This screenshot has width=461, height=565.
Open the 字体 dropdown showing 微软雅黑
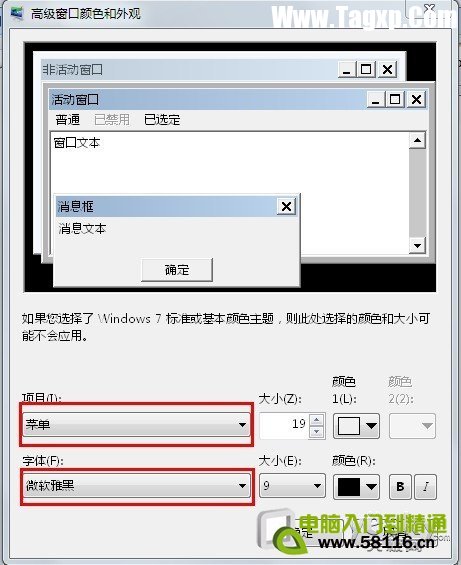[x=136, y=486]
